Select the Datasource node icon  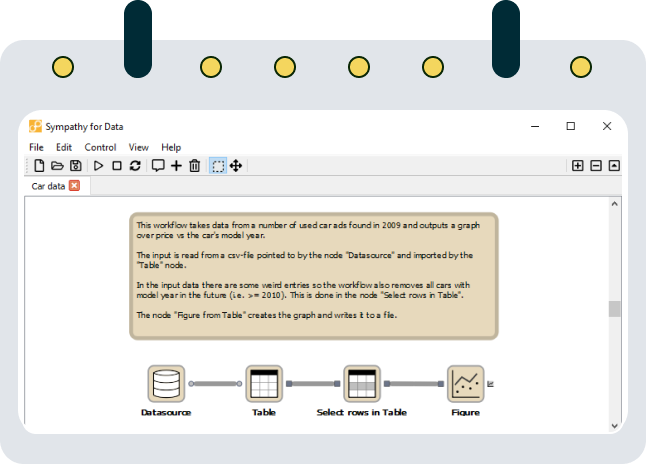tap(166, 384)
